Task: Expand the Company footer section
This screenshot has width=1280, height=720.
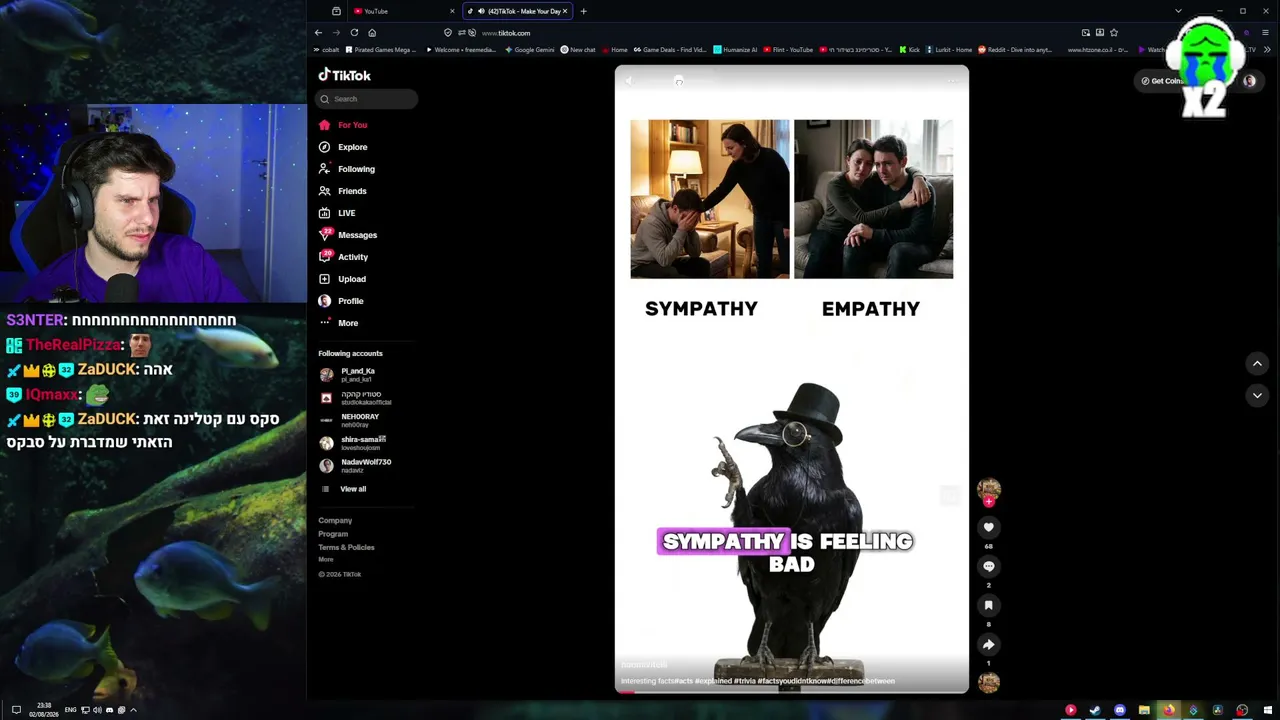Action: 335,520
